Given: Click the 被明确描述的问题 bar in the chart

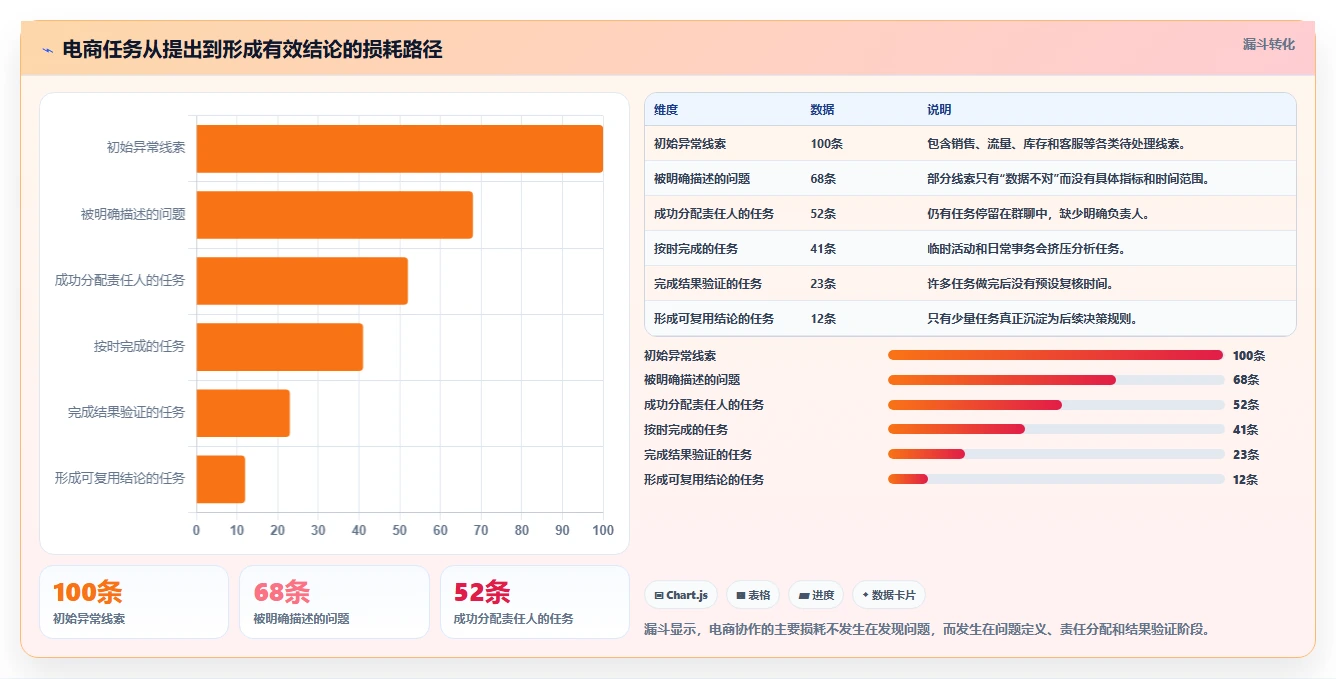Looking at the screenshot, I should pos(334,214).
